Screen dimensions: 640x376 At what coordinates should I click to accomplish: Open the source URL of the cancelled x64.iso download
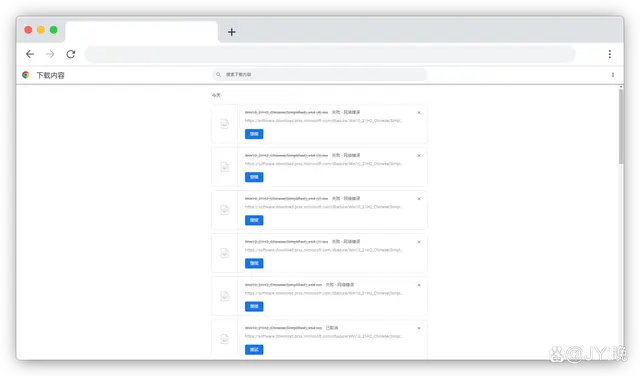pyautogui.click(x=324, y=336)
